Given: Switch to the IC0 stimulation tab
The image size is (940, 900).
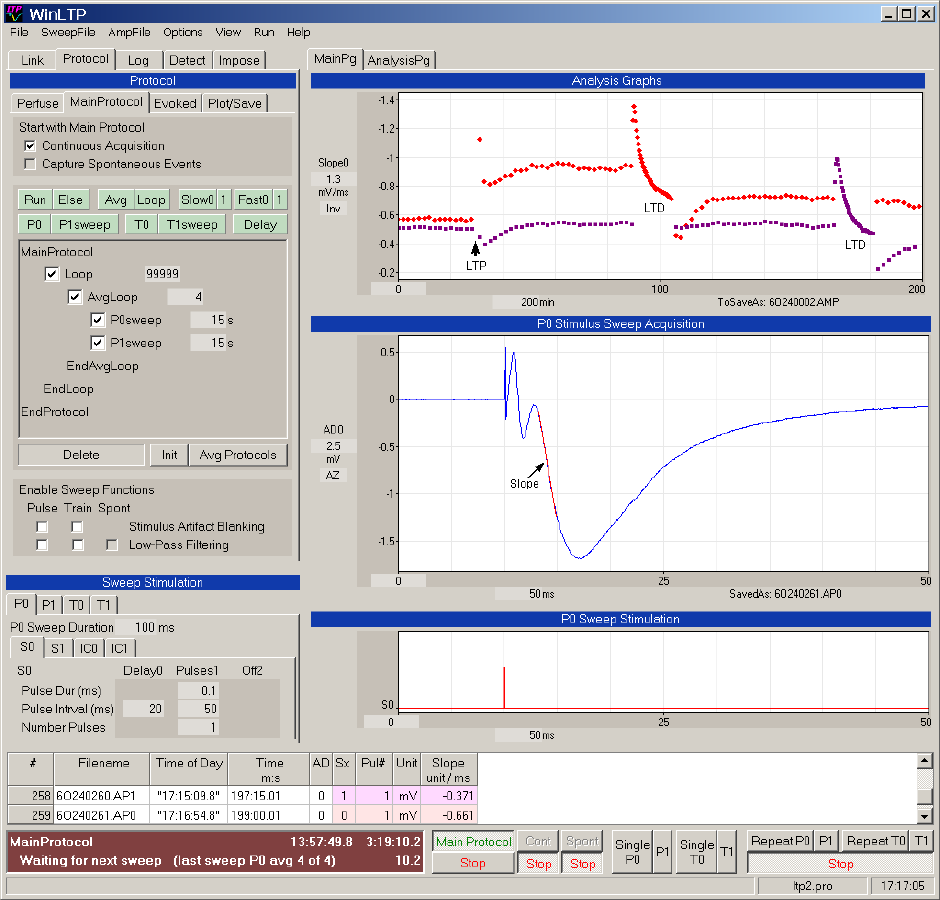Looking at the screenshot, I should point(90,648).
